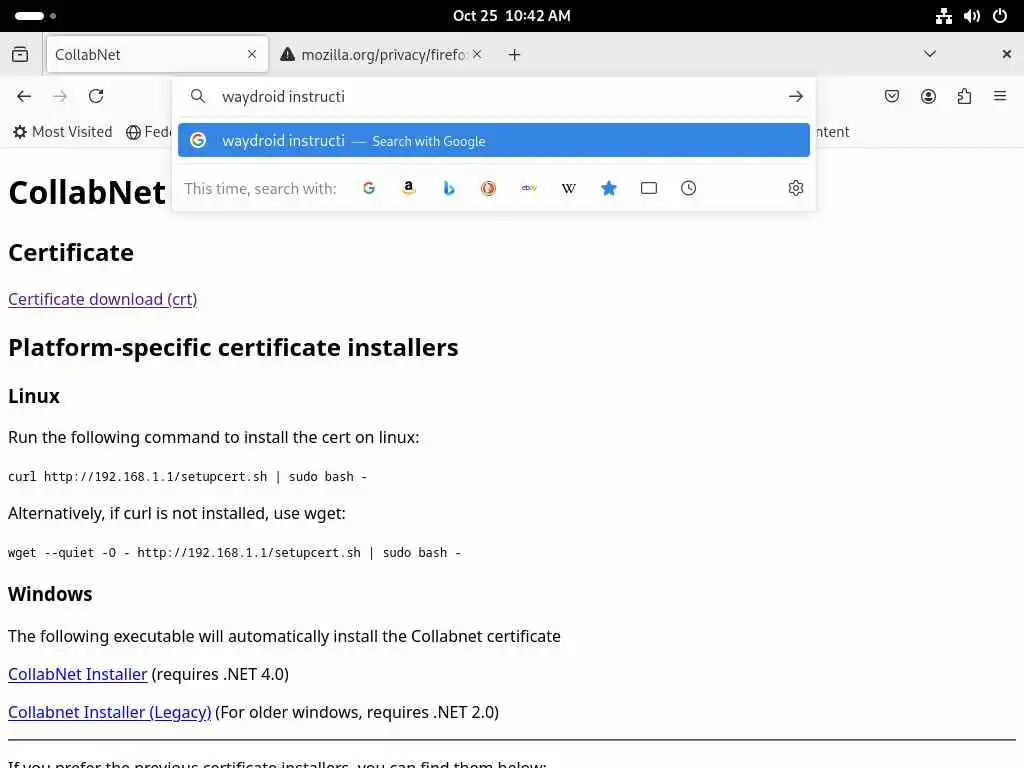Open the network status icon in top bar
This screenshot has width=1024, height=768.
(944, 16)
